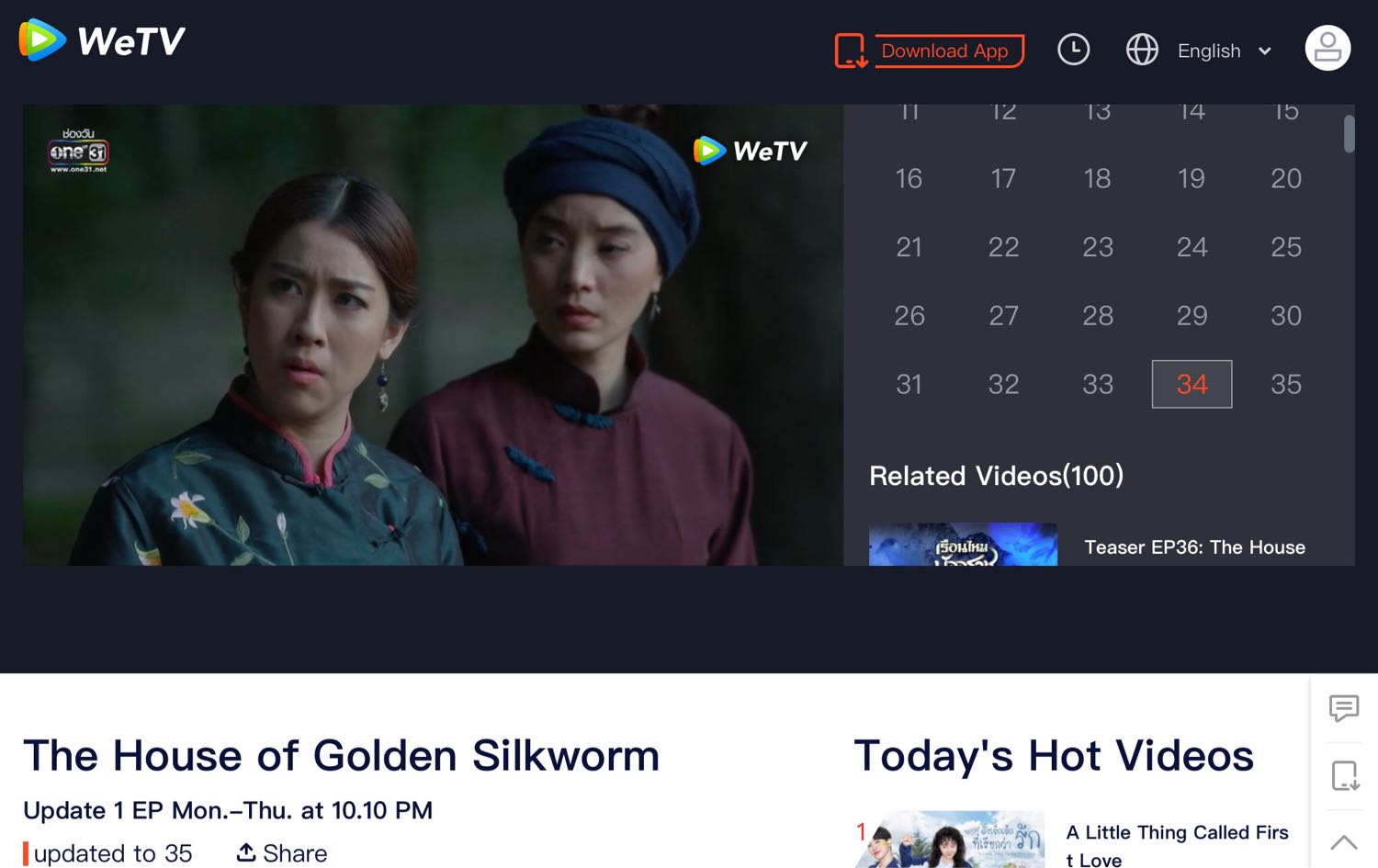Image resolution: width=1378 pixels, height=868 pixels.
Task: Click the video player frame
Action: click(x=433, y=334)
